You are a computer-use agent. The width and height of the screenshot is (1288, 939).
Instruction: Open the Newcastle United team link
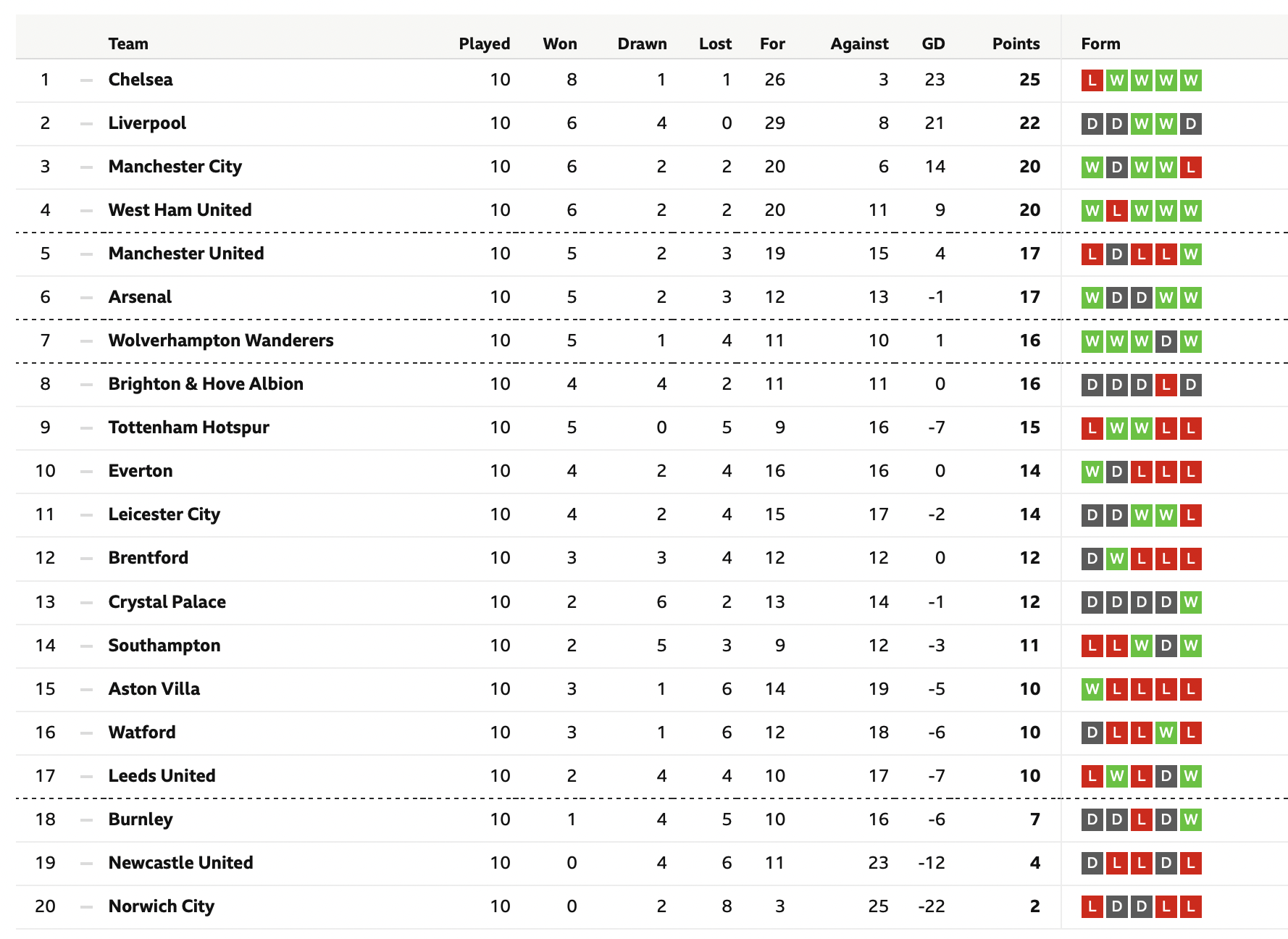point(180,863)
